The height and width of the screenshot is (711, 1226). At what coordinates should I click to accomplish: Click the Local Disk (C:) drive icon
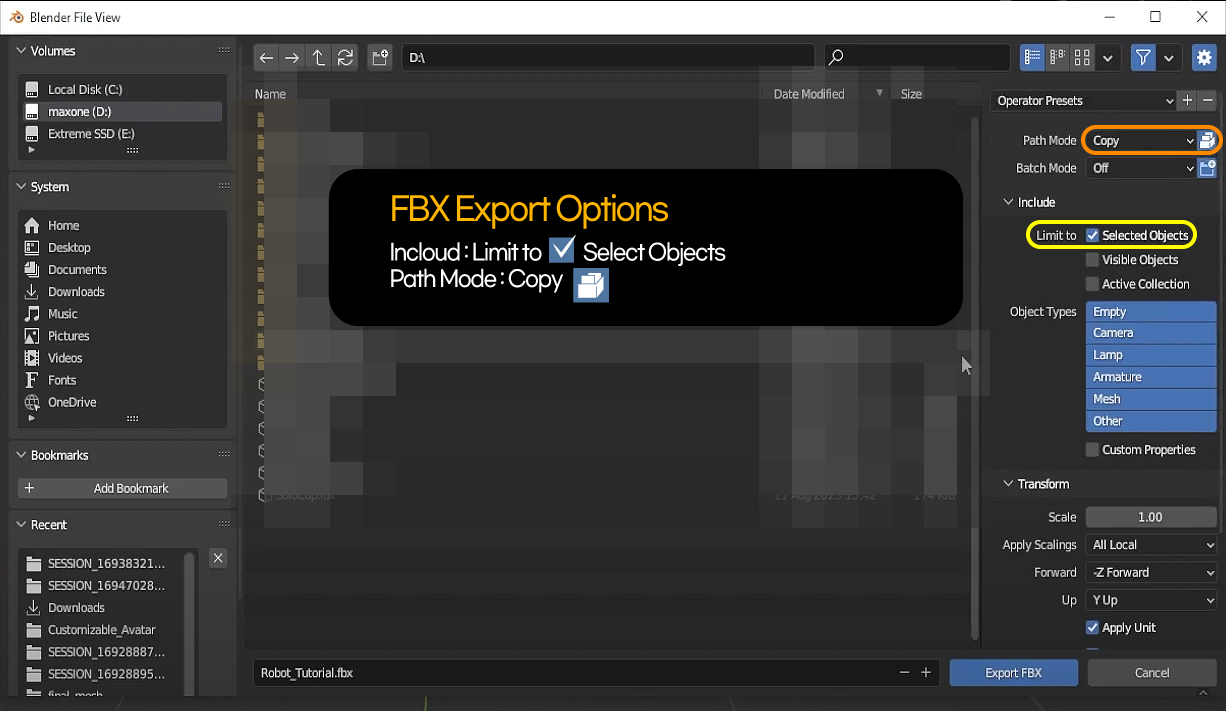(x=32, y=90)
